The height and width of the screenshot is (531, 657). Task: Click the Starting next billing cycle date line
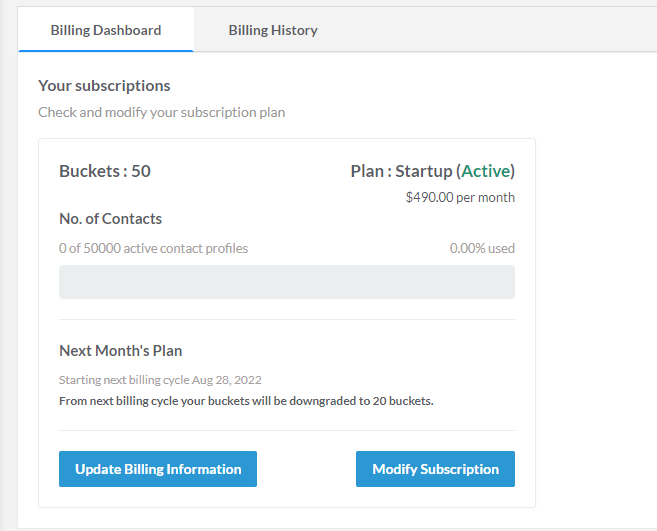pyautogui.click(x=160, y=380)
